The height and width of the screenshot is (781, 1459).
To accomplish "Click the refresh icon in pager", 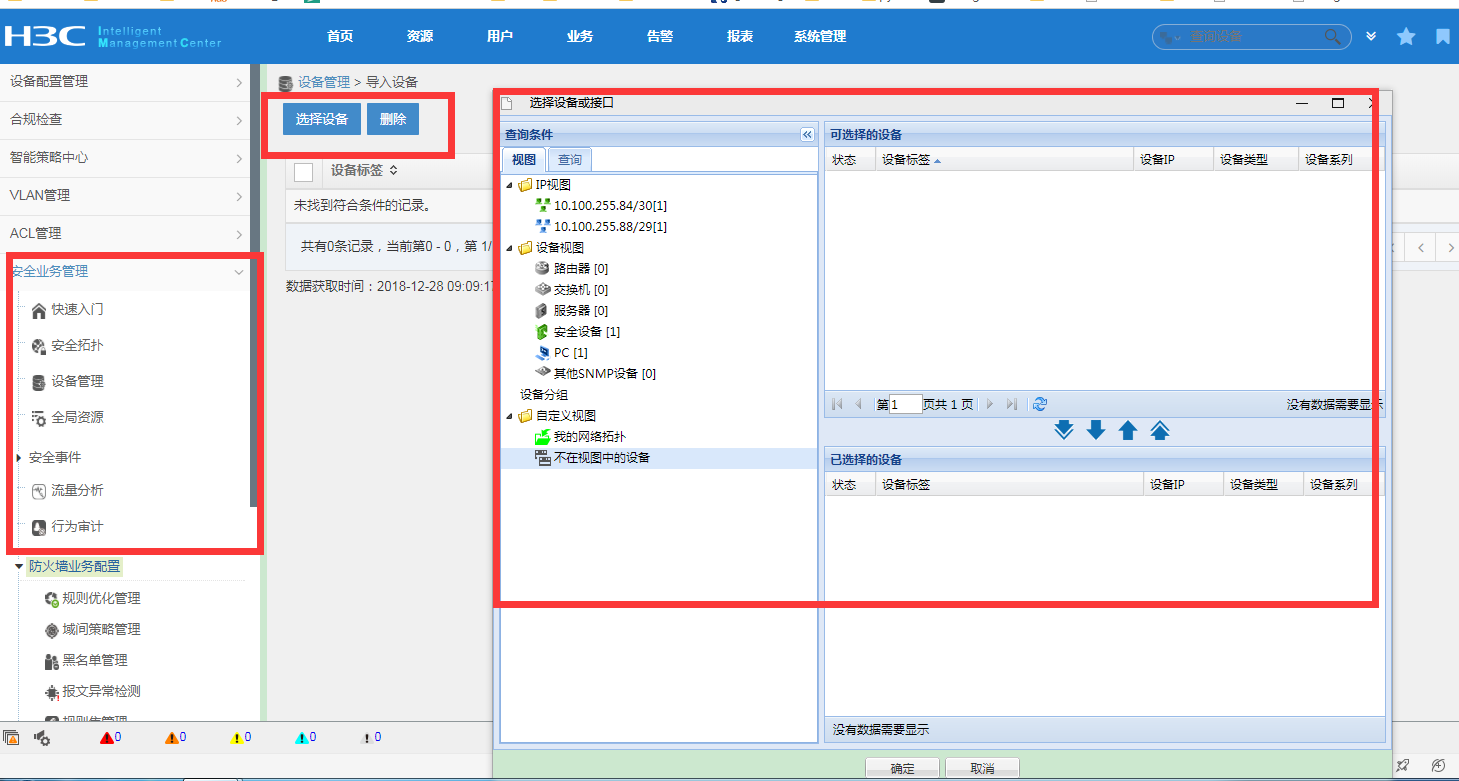I will (1040, 404).
